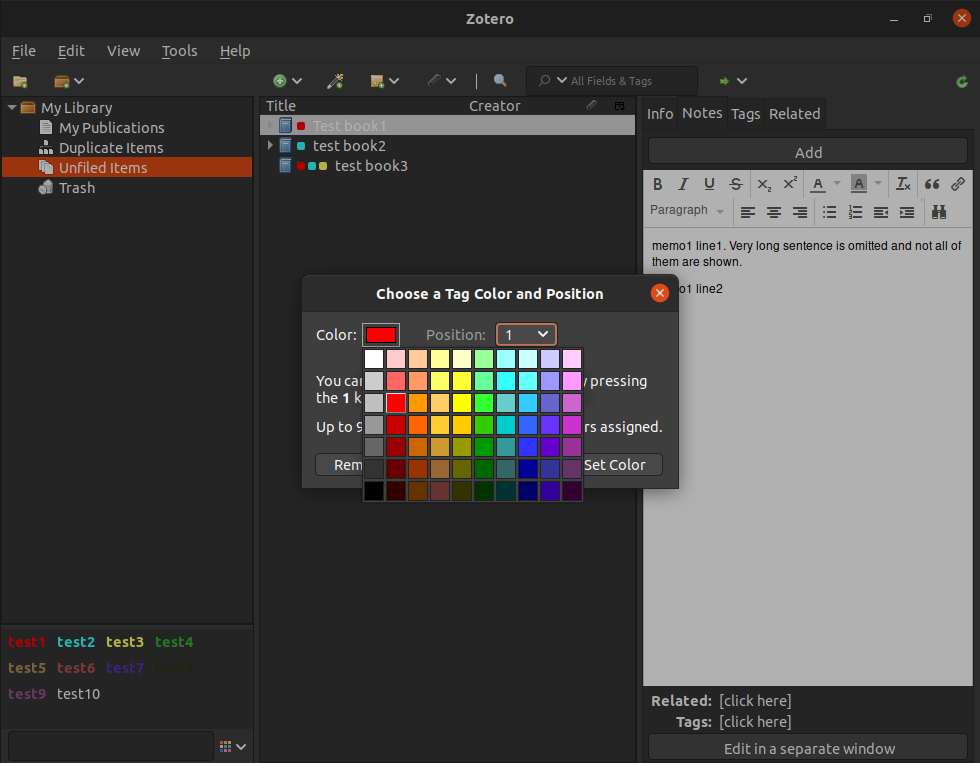Align note text right

[799, 212]
